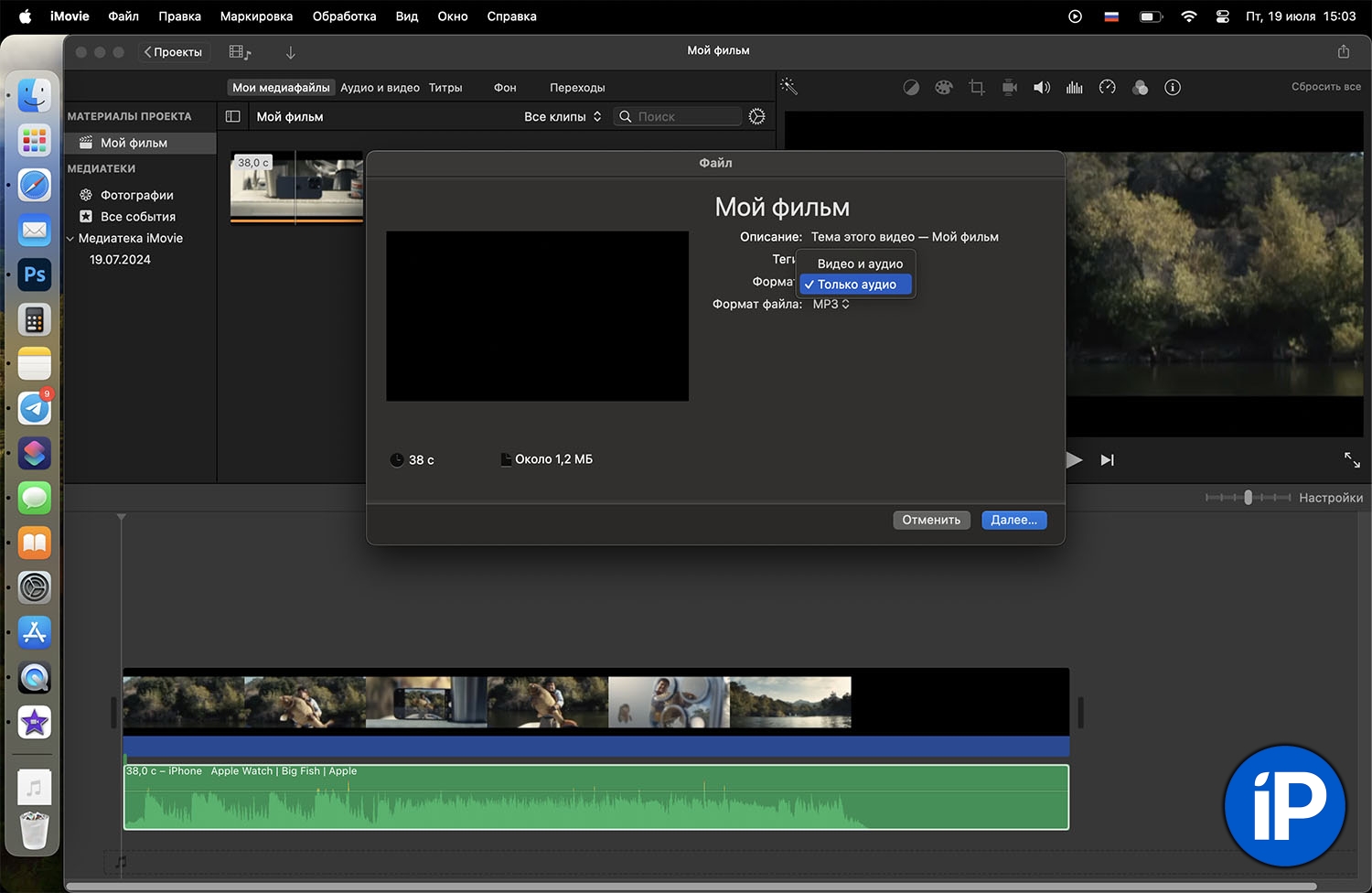Open the 'Обработка' menu
Image resolution: width=1372 pixels, height=893 pixels.
344,16
